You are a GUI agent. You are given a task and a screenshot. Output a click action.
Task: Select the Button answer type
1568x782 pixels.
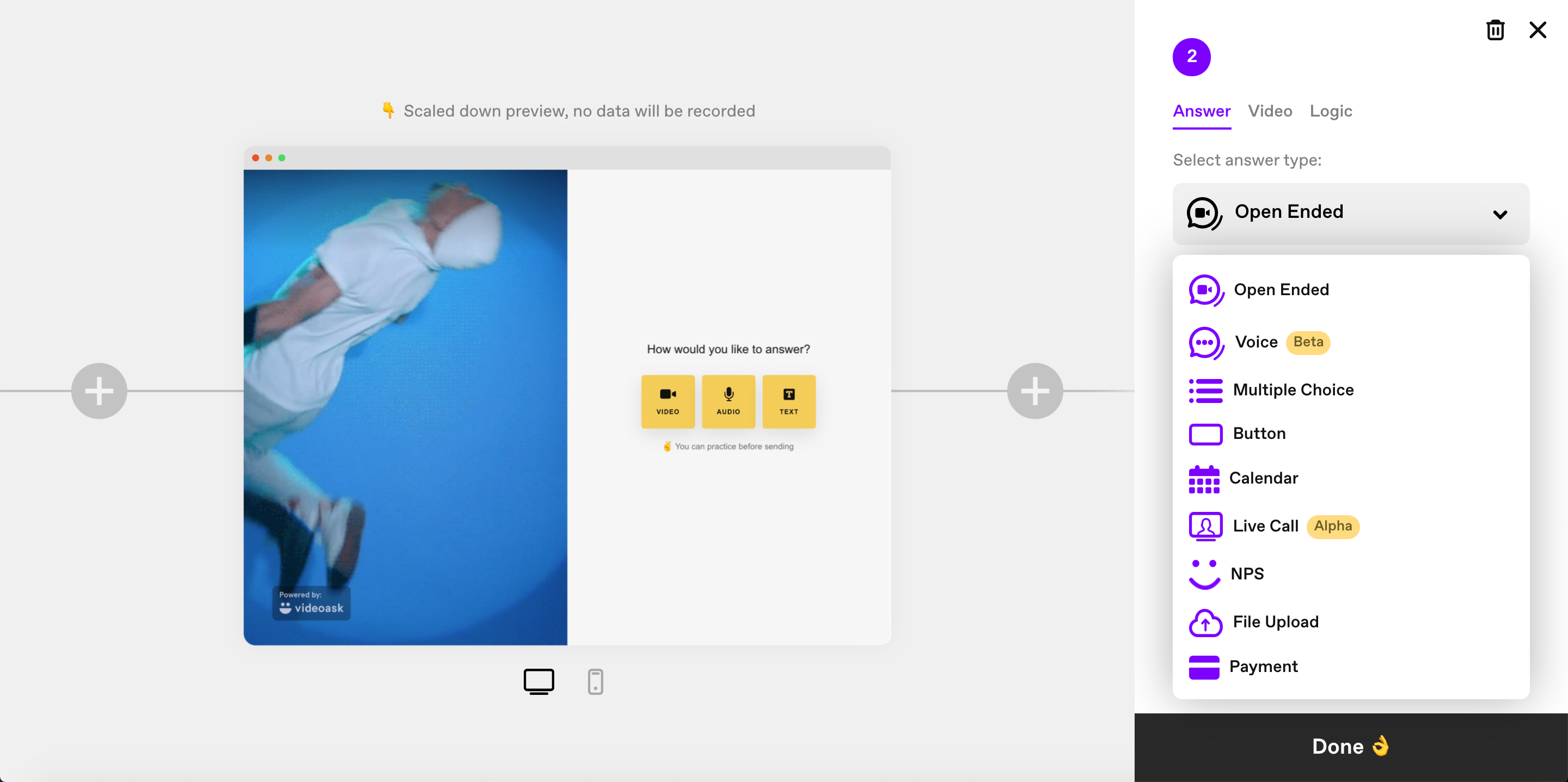pyautogui.click(x=1351, y=433)
